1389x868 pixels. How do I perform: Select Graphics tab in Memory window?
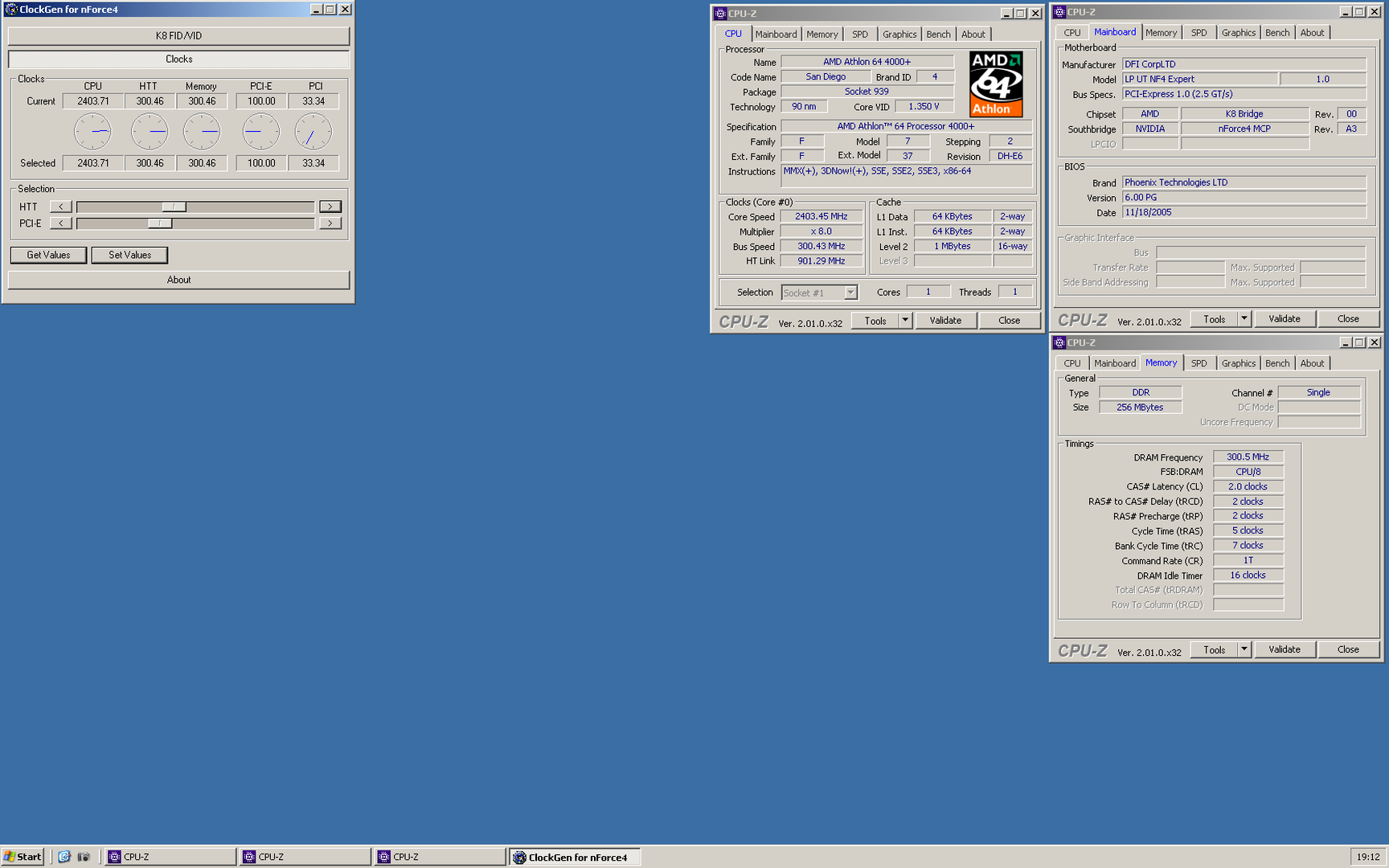point(1238,363)
